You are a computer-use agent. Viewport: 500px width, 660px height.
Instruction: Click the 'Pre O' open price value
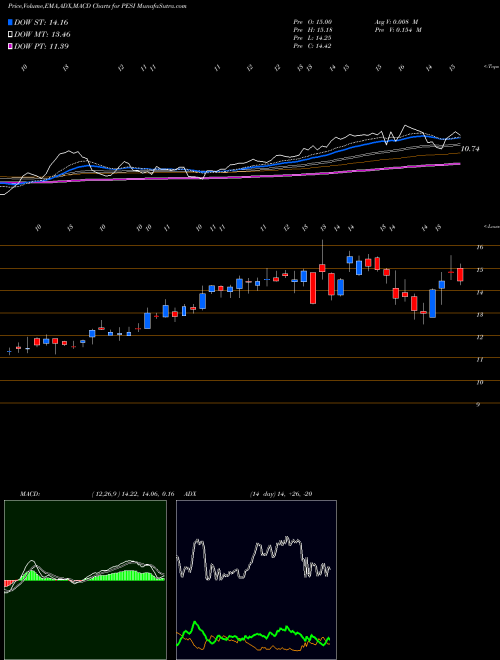(312, 22)
